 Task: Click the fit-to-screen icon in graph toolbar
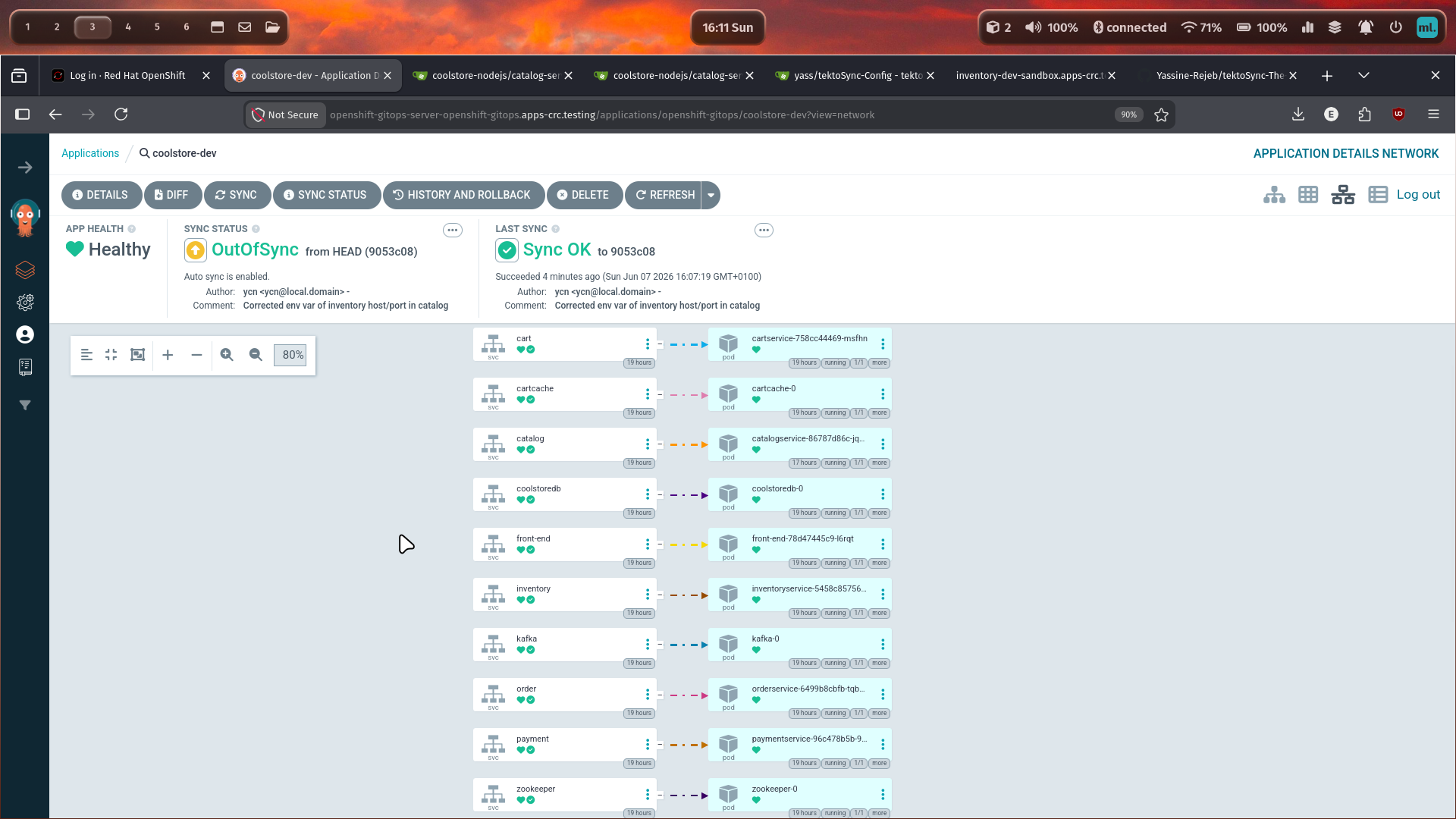pyautogui.click(x=137, y=355)
